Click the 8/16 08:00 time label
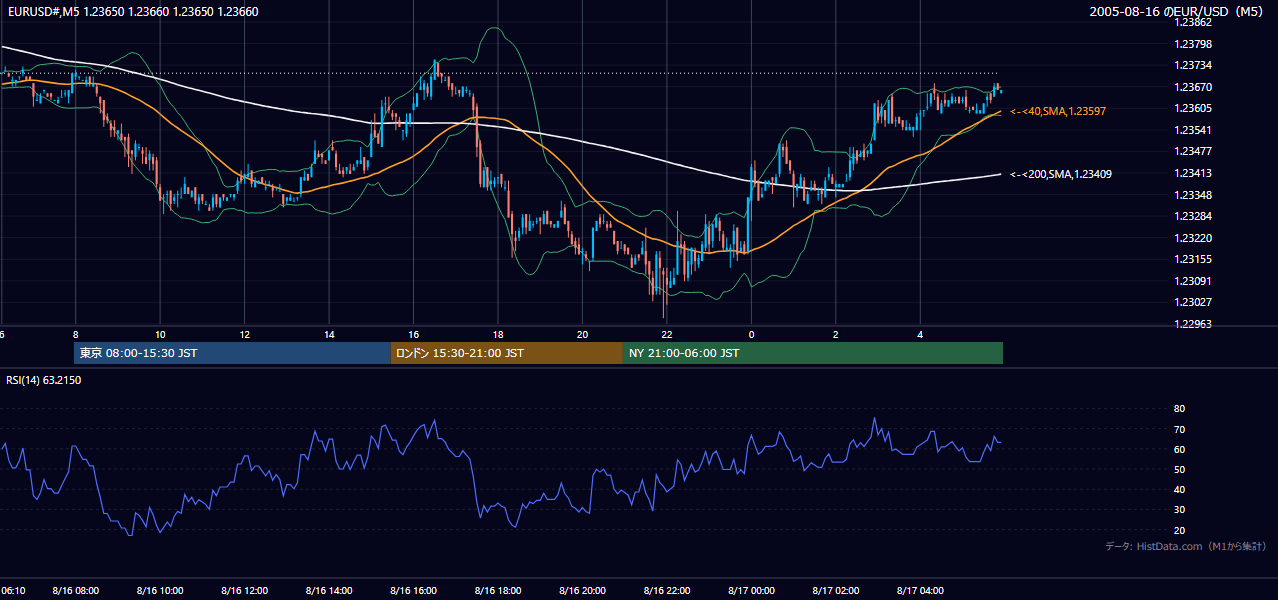This screenshot has width=1278, height=600. pyautogui.click(x=75, y=591)
